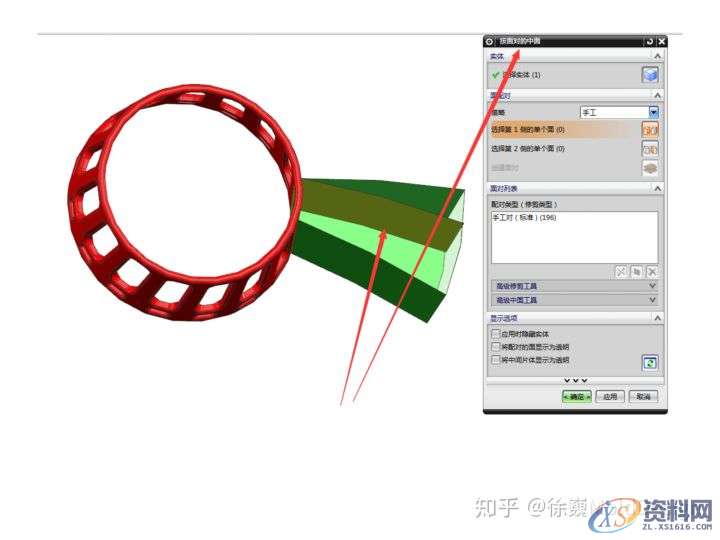Click the side 1 face selection icon
Viewport: 720px width, 540px height.
650,130
